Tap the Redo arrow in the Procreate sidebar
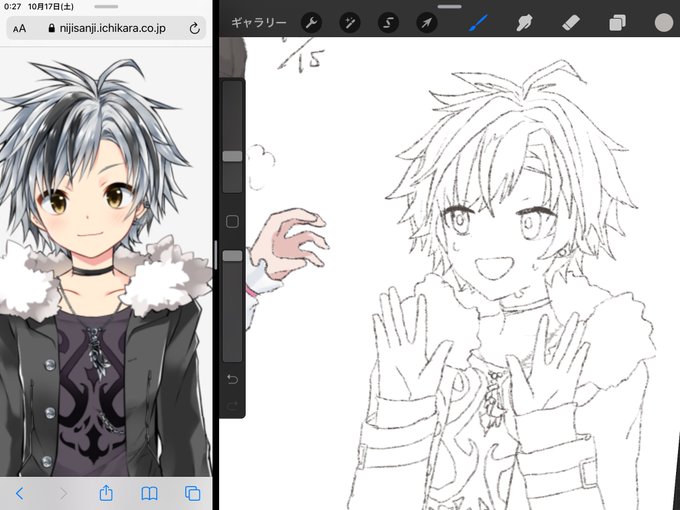Screen dimensions: 680x510 tap(232, 406)
